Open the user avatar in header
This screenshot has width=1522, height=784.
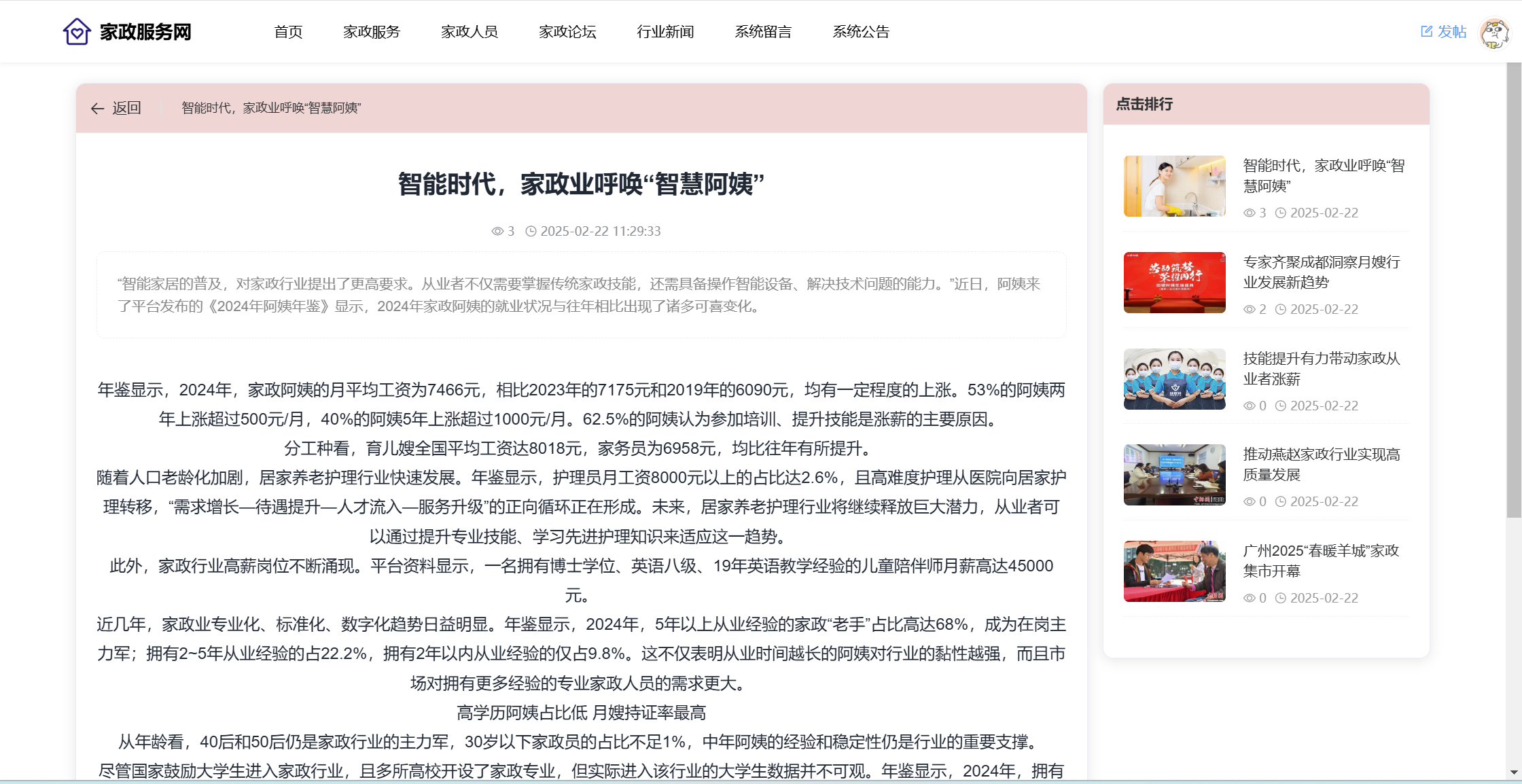pyautogui.click(x=1494, y=33)
